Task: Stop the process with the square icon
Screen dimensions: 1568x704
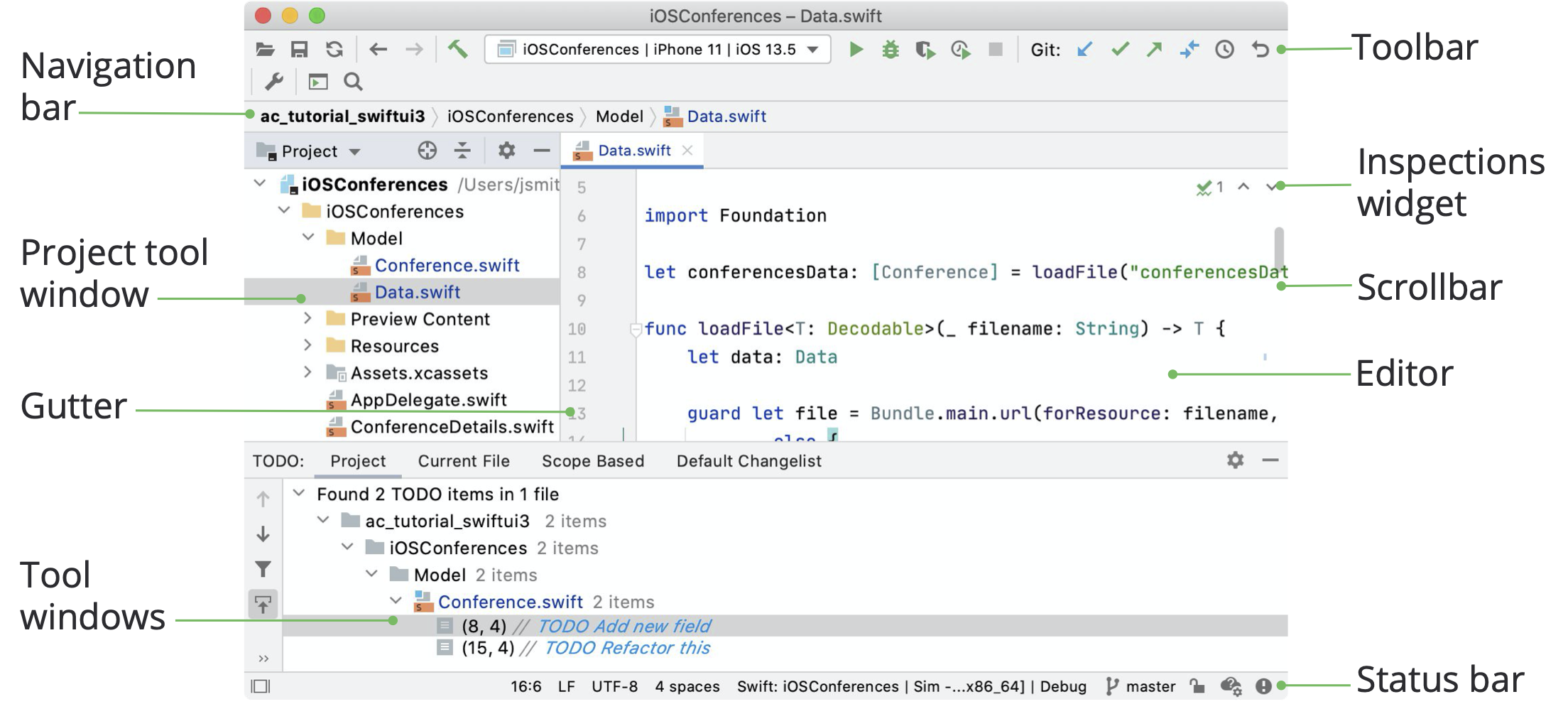Action: point(996,49)
